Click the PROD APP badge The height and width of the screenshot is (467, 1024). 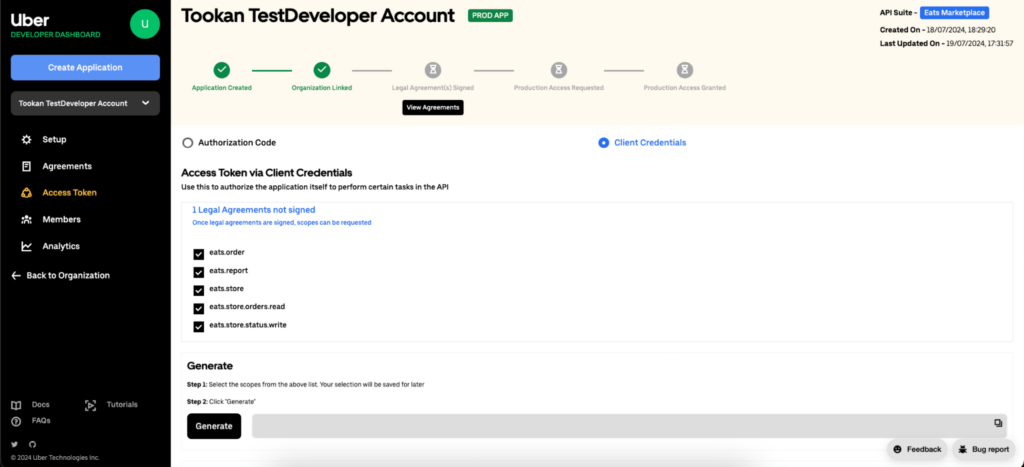(x=490, y=15)
